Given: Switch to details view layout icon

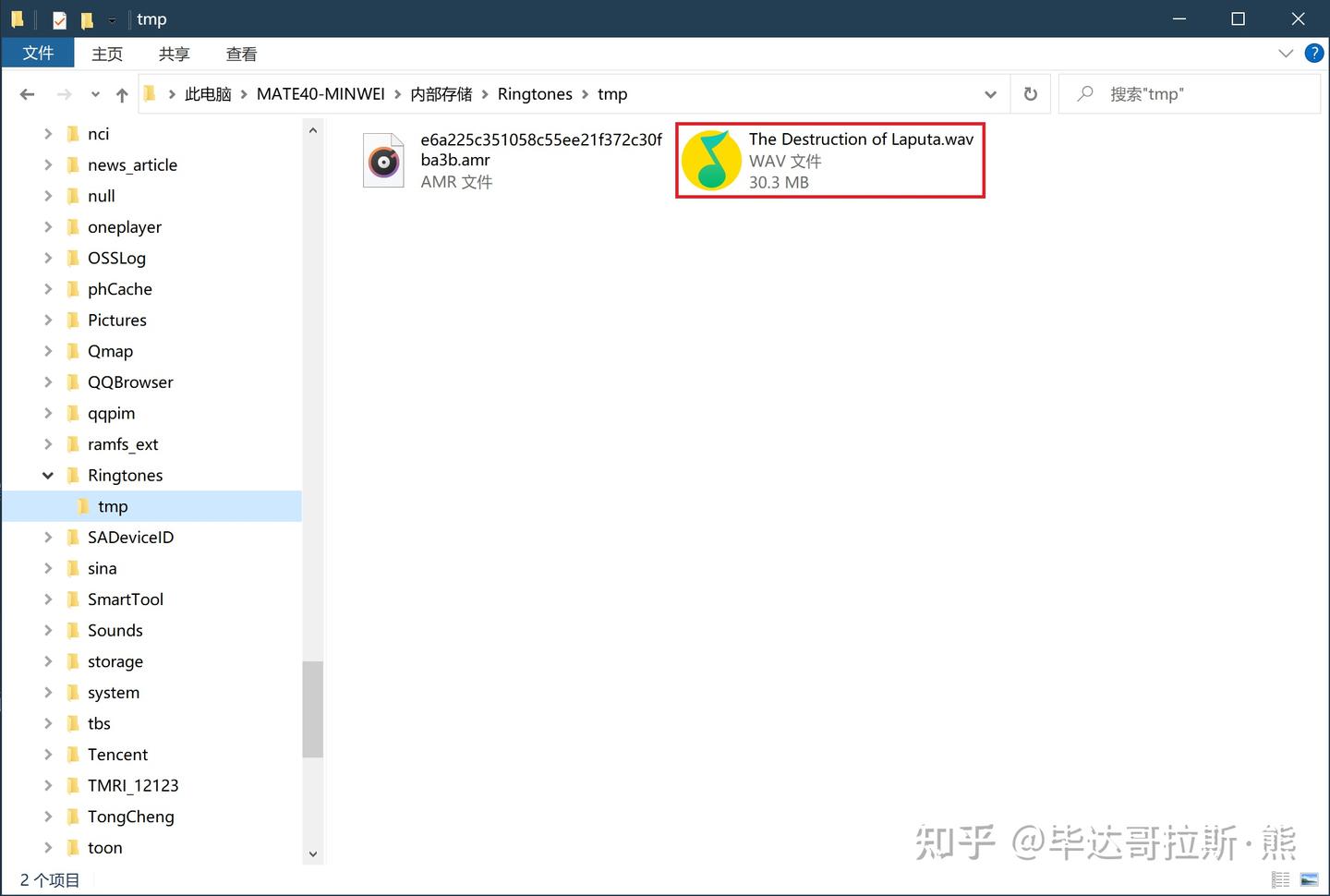Looking at the screenshot, I should point(1280,879).
